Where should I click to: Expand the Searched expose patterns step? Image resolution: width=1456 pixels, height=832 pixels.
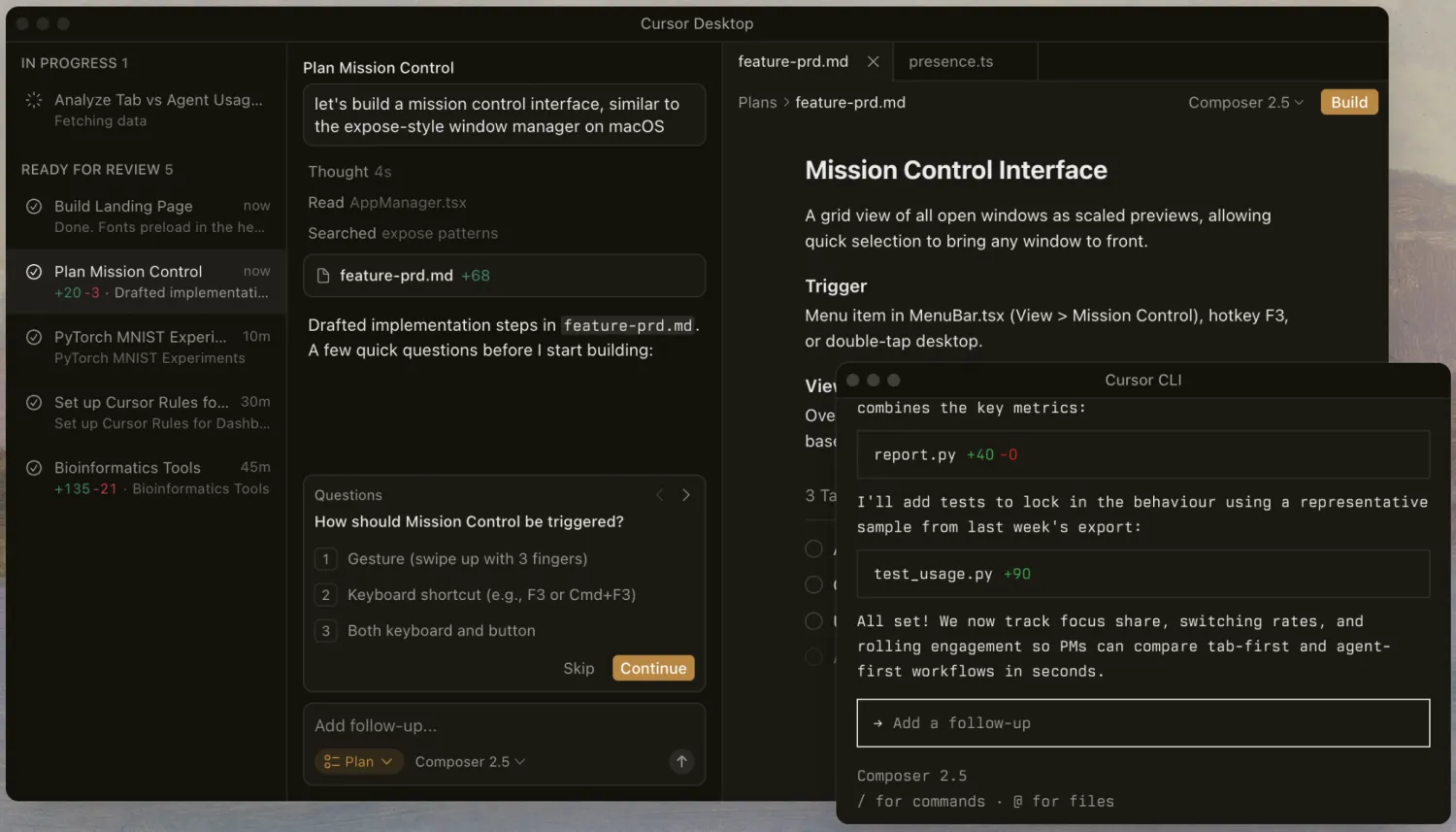[403, 234]
